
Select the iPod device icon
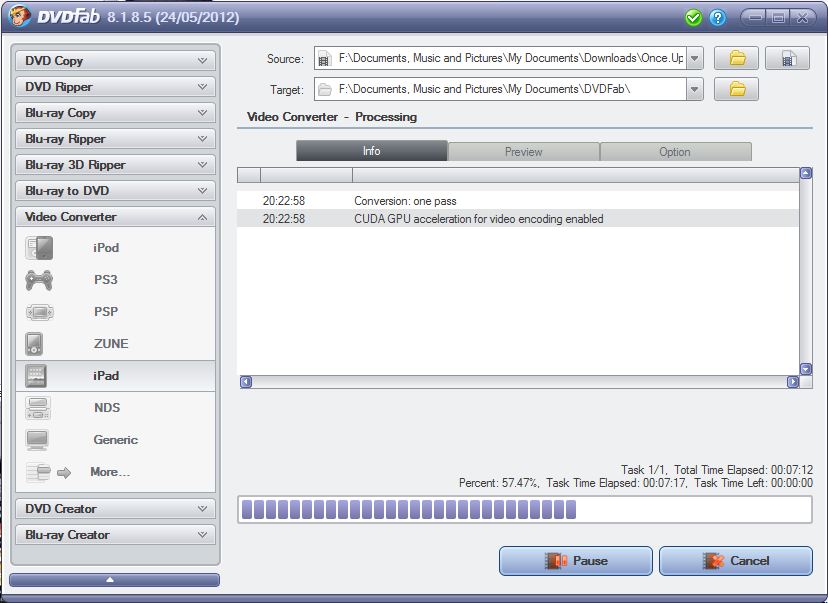(x=39, y=248)
